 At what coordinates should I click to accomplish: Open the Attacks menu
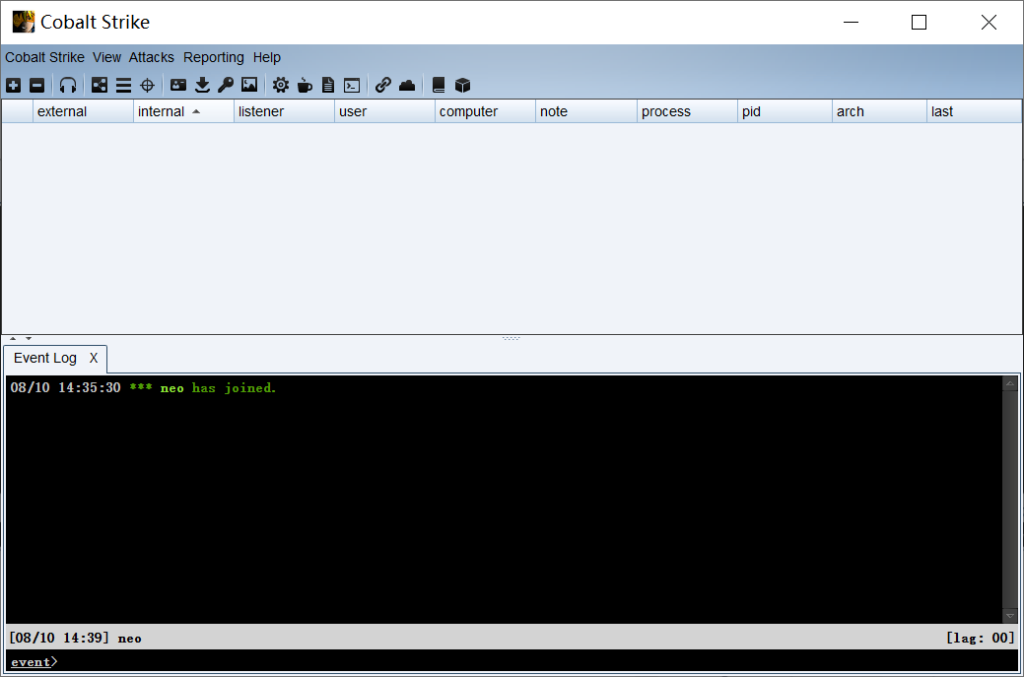coord(151,58)
